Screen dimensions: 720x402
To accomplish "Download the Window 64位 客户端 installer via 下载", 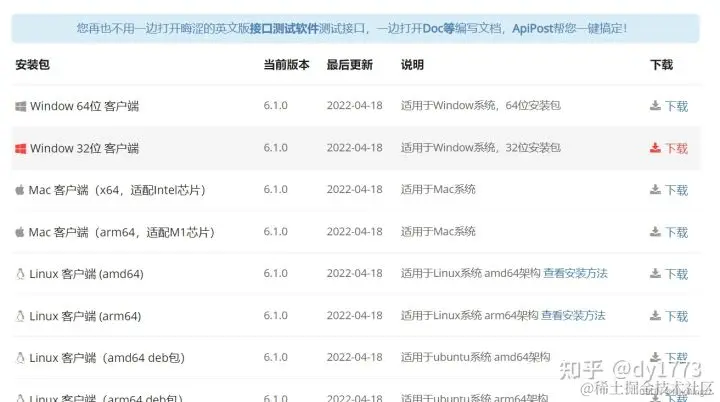I will 676,107.
